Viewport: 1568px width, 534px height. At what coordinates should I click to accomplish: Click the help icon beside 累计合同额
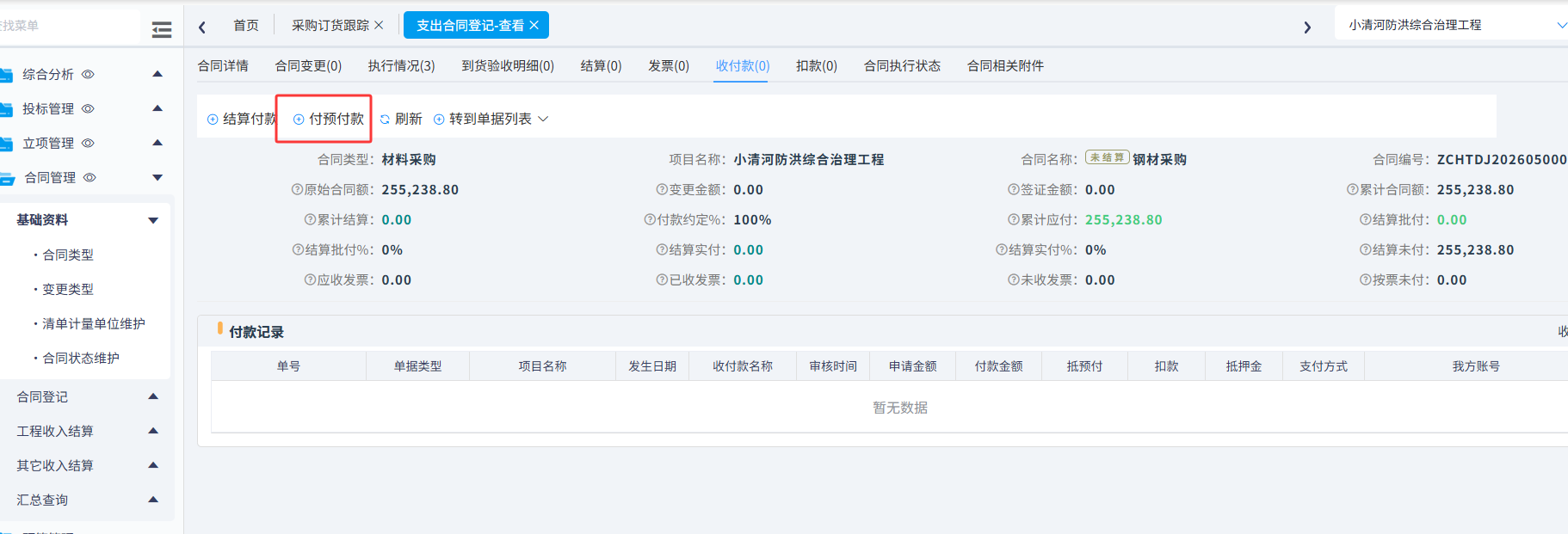click(x=1353, y=190)
